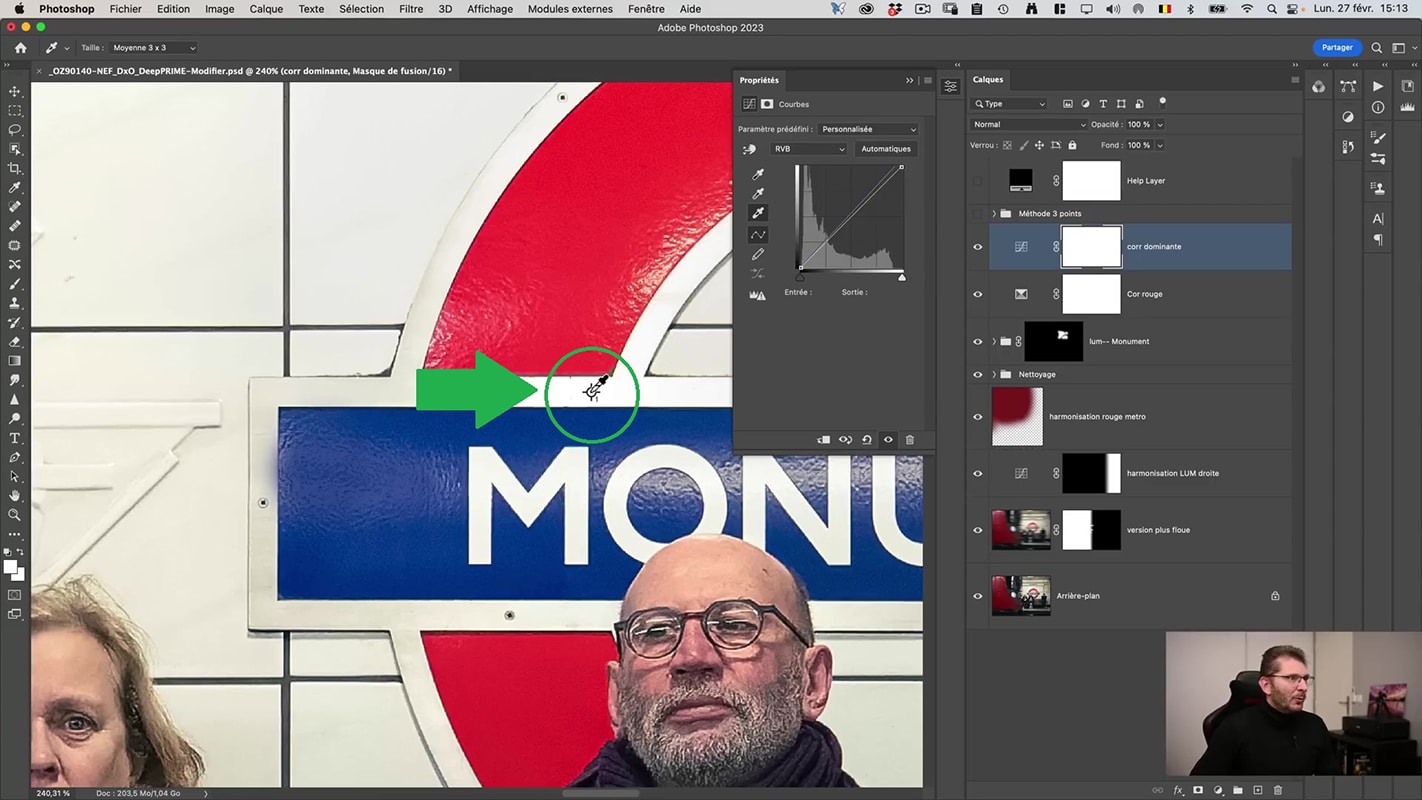The height and width of the screenshot is (800, 1422).
Task: Open Photoshop search magnifier top right
Action: pyautogui.click(x=1377, y=47)
